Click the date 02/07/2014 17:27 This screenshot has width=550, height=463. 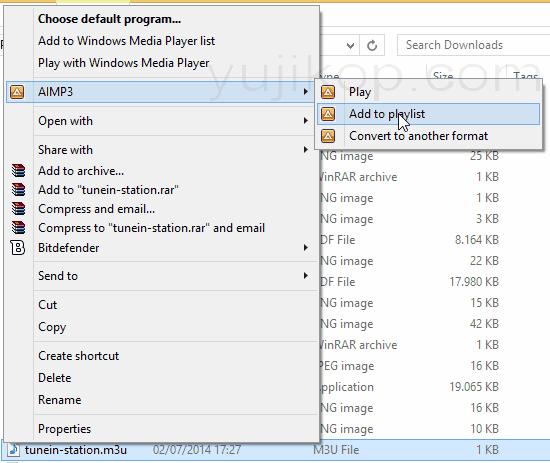tap(197, 450)
